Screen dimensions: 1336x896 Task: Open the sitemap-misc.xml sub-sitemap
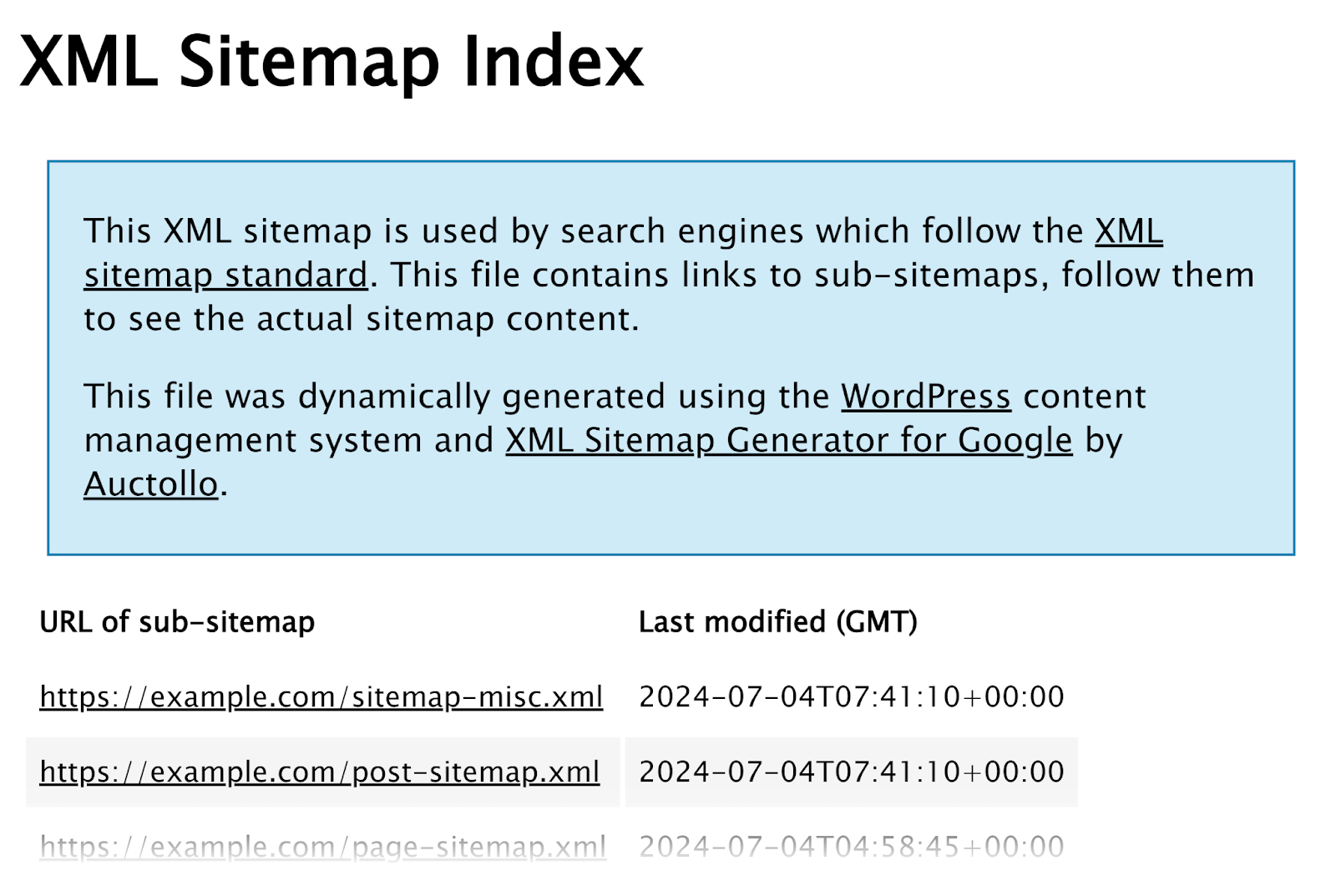320,696
